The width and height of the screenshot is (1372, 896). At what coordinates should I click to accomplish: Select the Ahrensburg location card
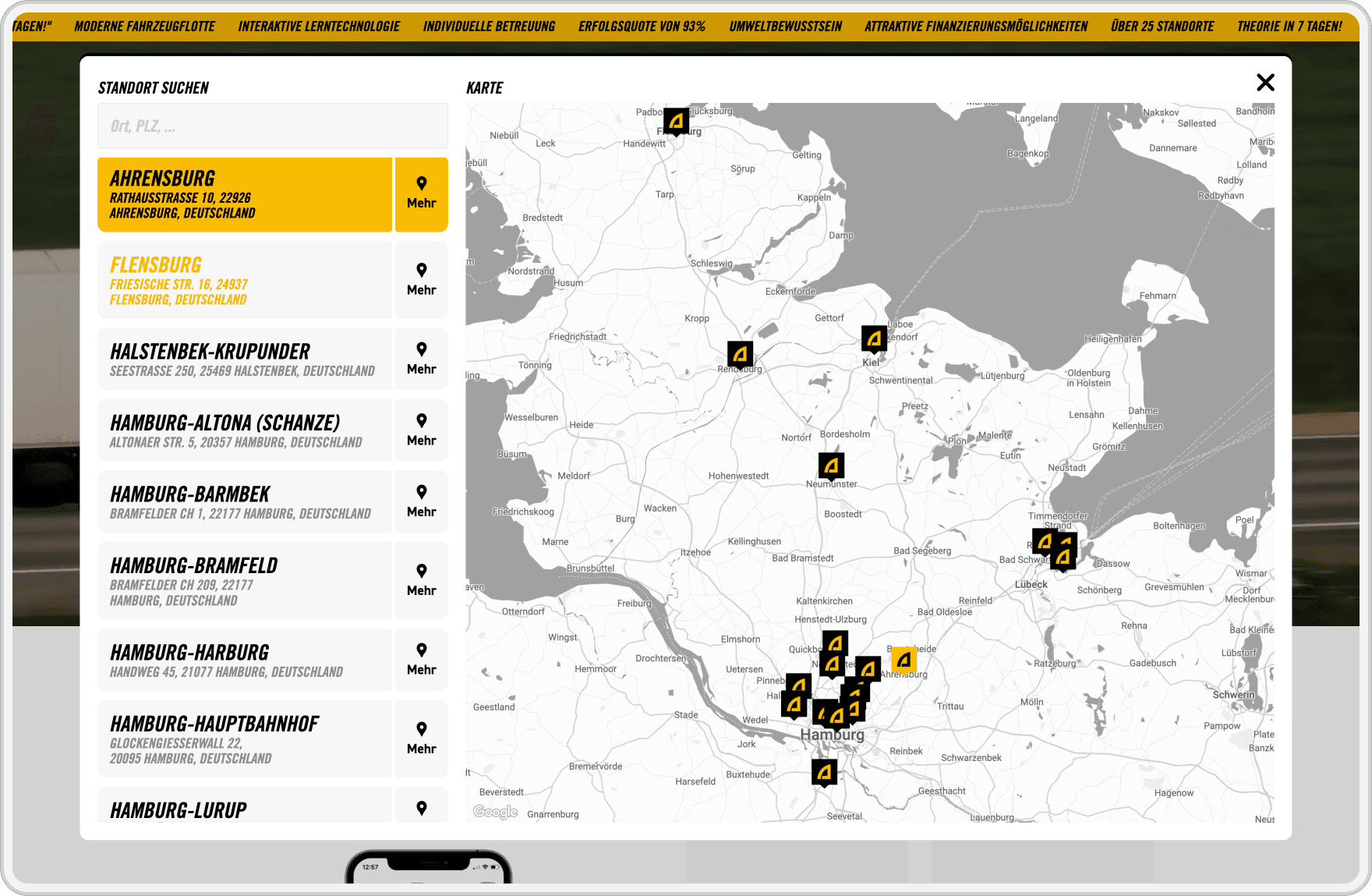[x=245, y=195]
